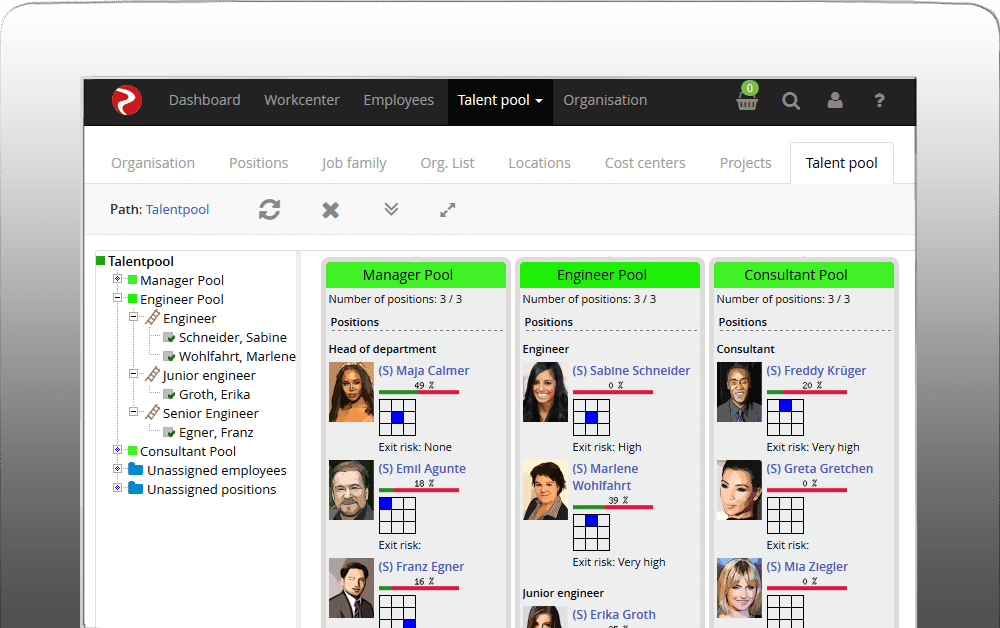This screenshot has width=1000, height=628.
Task: Select Wohlfahrt, Marlene in the tree
Action: click(237, 356)
